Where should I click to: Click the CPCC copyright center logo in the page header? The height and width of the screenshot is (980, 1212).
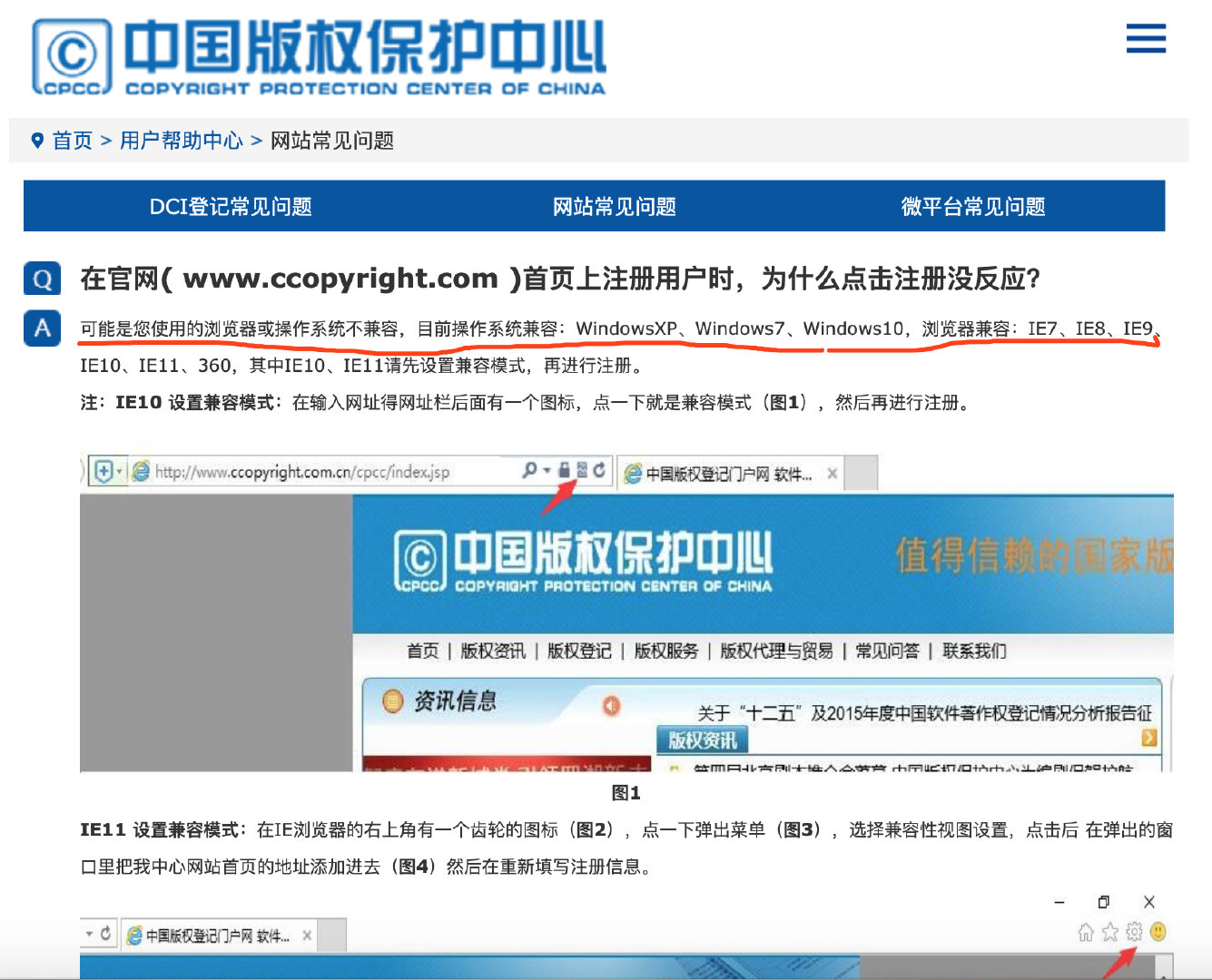(x=320, y=57)
